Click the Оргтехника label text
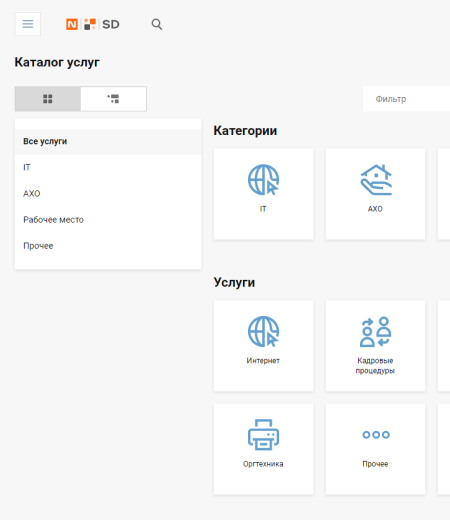Screen dimensions: 450x520 coord(263,464)
